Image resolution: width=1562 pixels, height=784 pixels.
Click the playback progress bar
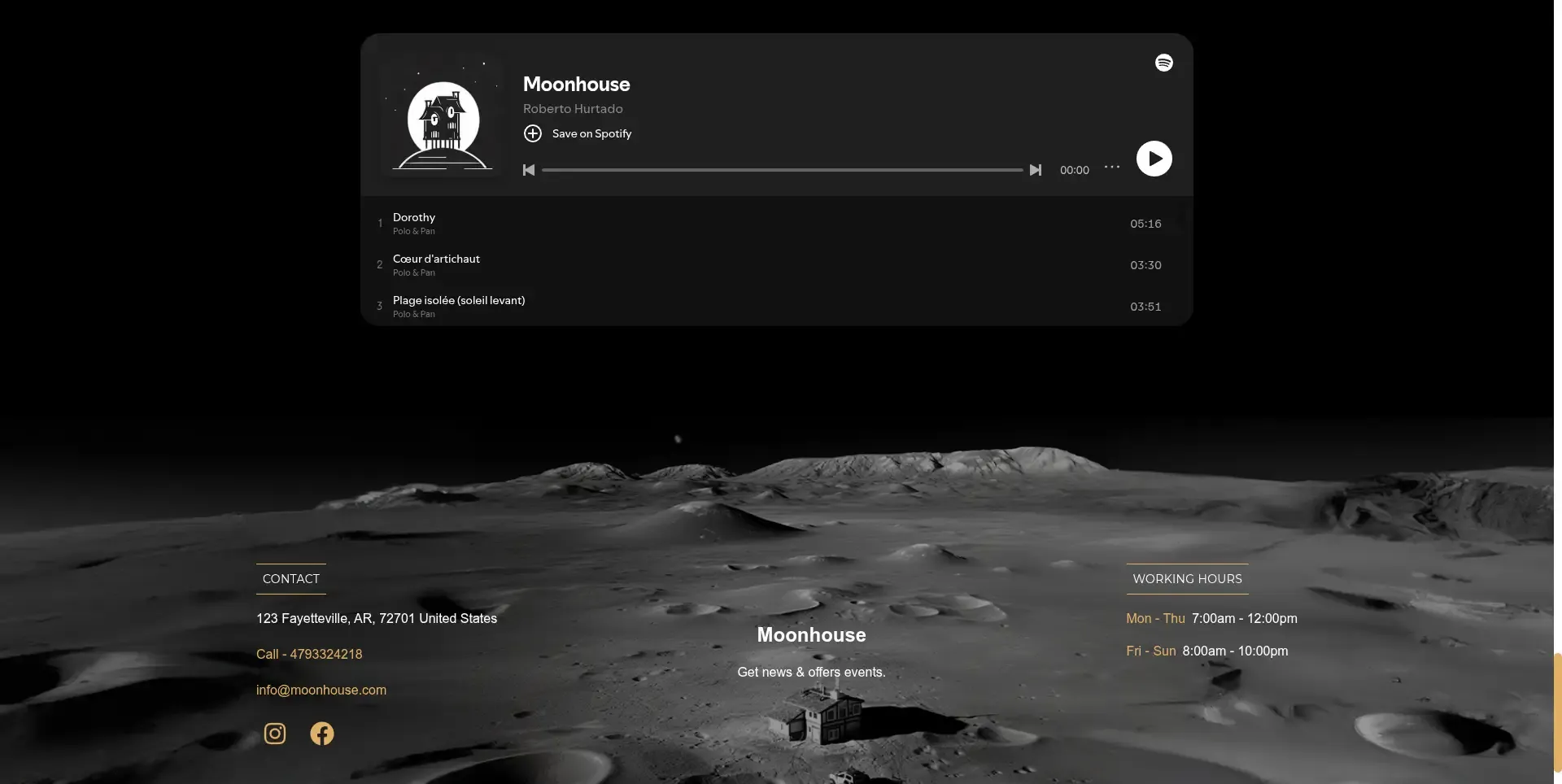point(781,170)
